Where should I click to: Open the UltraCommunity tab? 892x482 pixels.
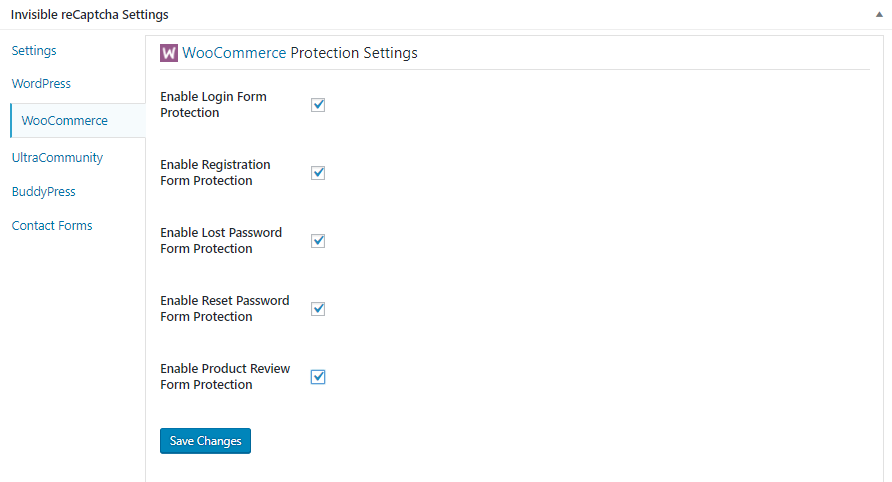(57, 158)
